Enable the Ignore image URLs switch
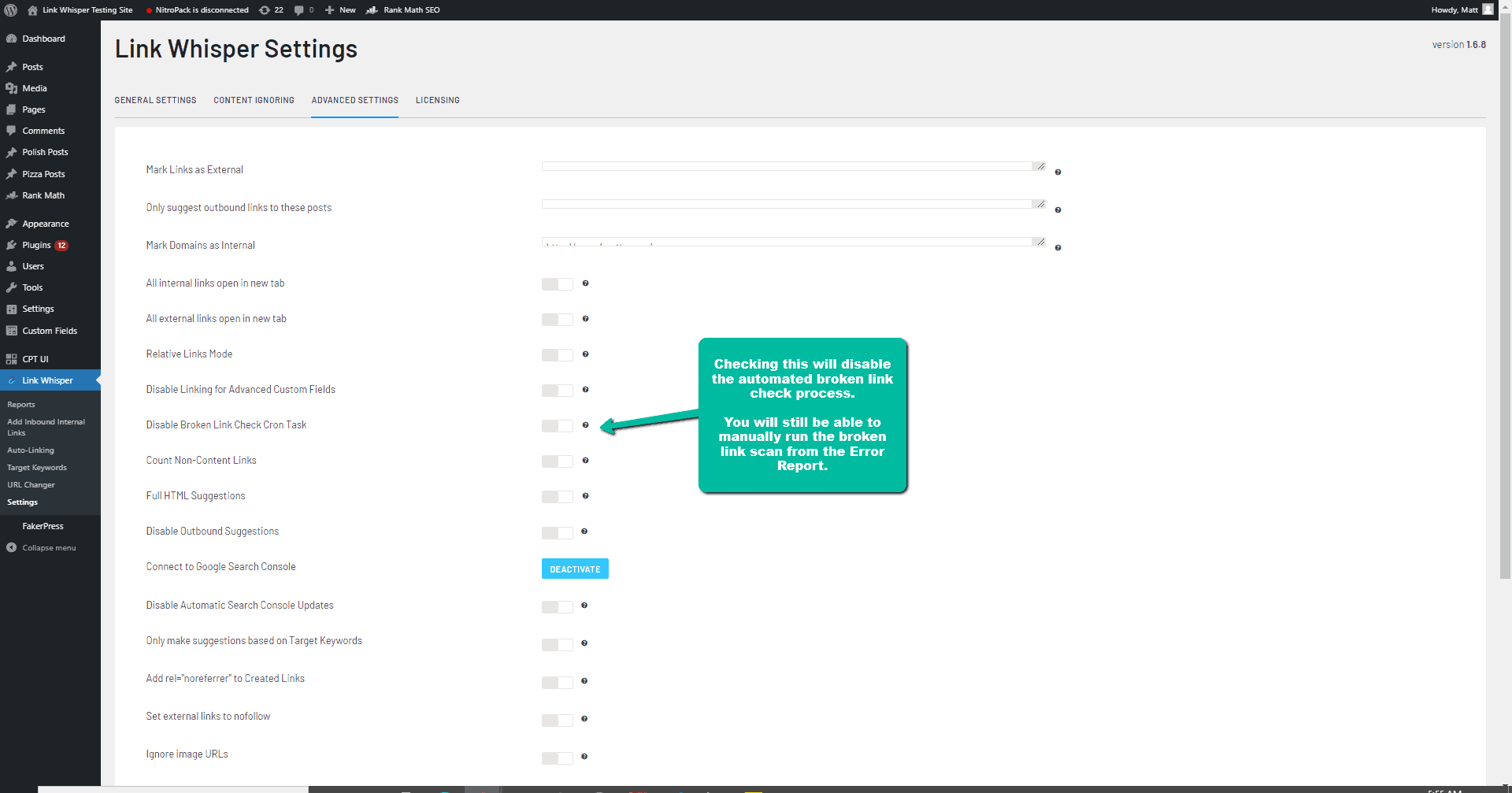The image size is (1512, 793). (558, 758)
